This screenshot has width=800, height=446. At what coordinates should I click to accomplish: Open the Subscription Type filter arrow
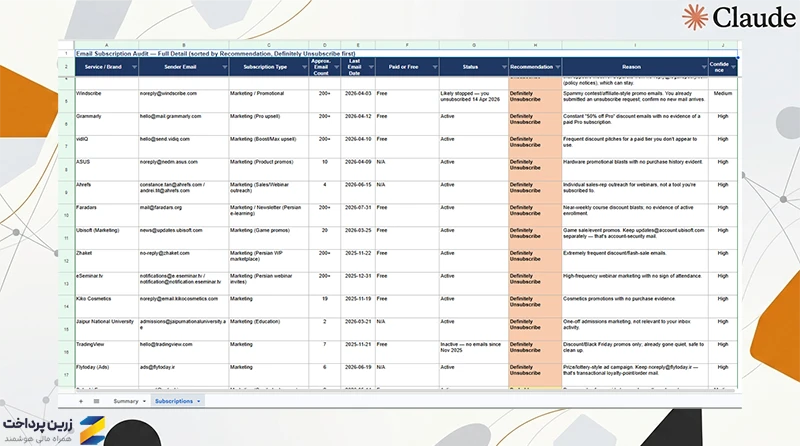tap(304, 67)
